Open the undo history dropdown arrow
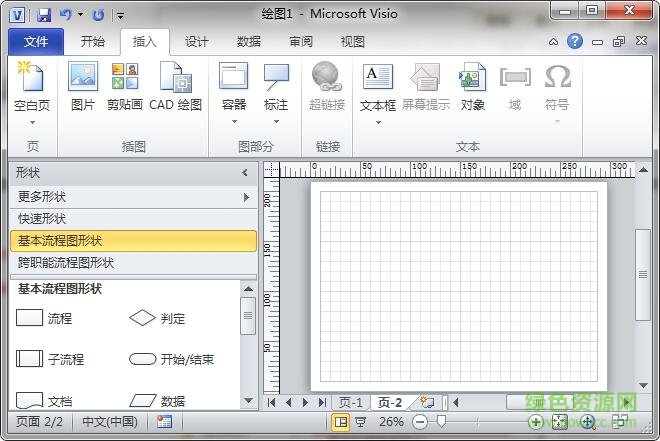This screenshot has height=441, width=660. (x=80, y=15)
